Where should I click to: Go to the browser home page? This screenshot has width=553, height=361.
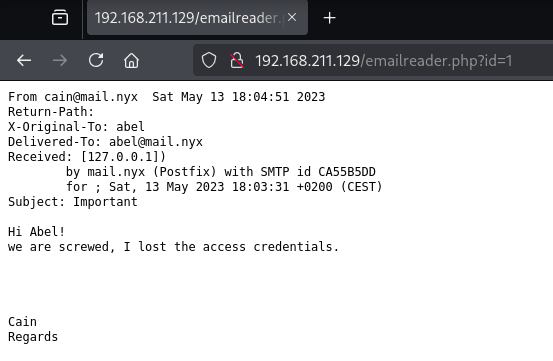pos(132,60)
